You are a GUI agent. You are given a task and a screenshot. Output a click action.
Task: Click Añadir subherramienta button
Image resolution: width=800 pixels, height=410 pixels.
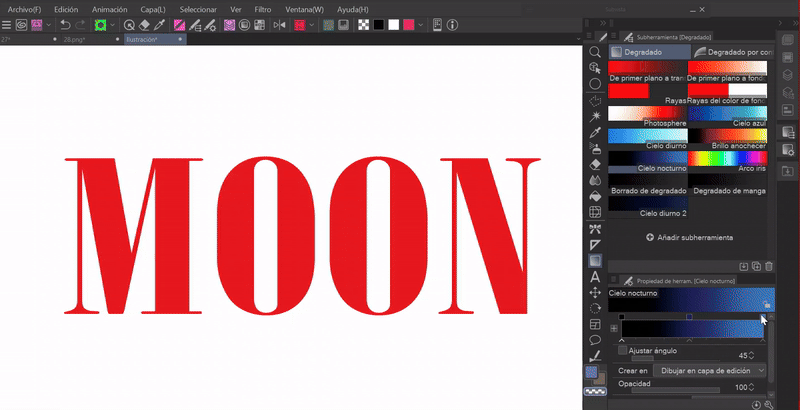coord(689,238)
